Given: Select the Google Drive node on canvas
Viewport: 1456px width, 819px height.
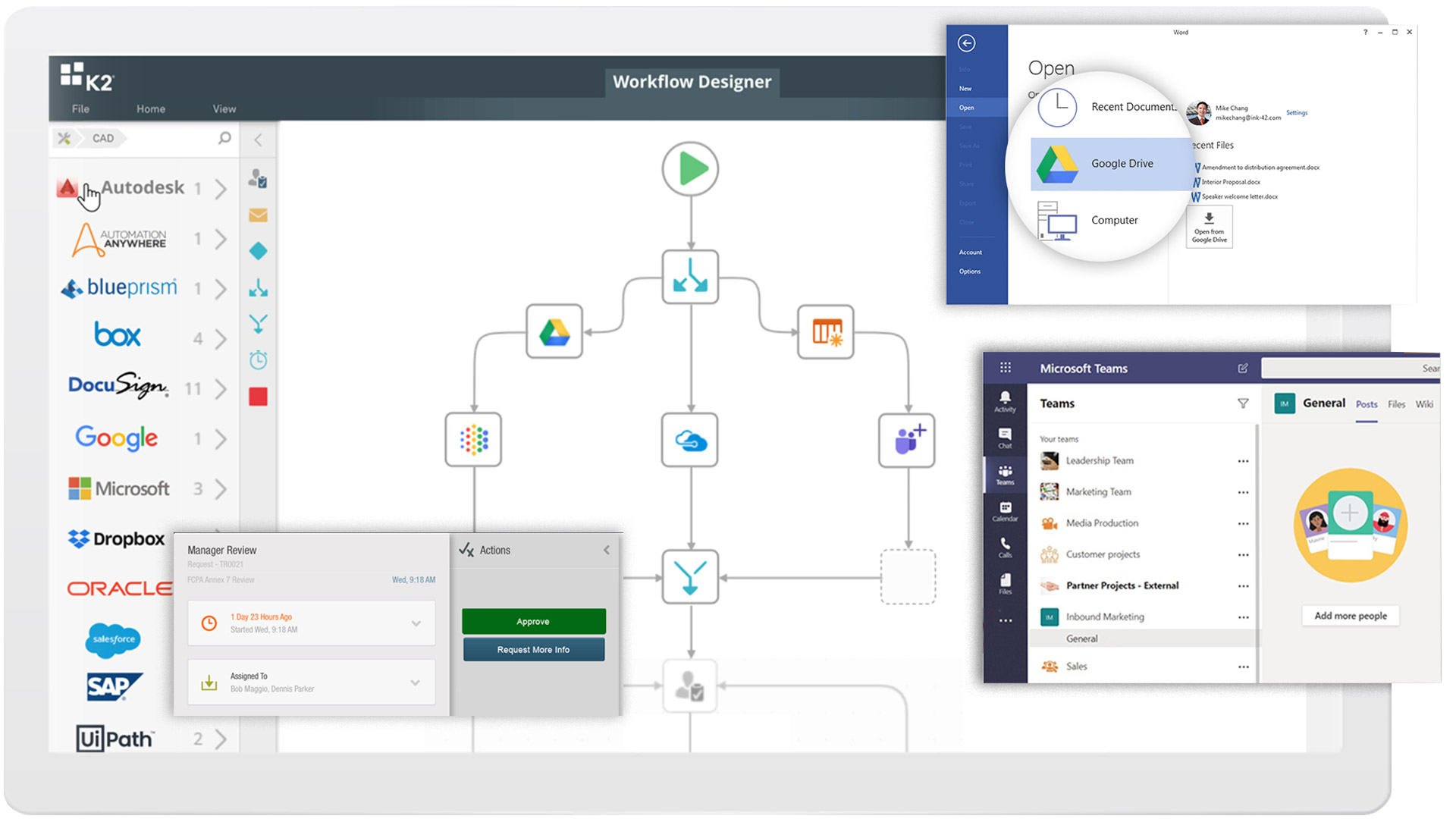Looking at the screenshot, I should point(554,331).
